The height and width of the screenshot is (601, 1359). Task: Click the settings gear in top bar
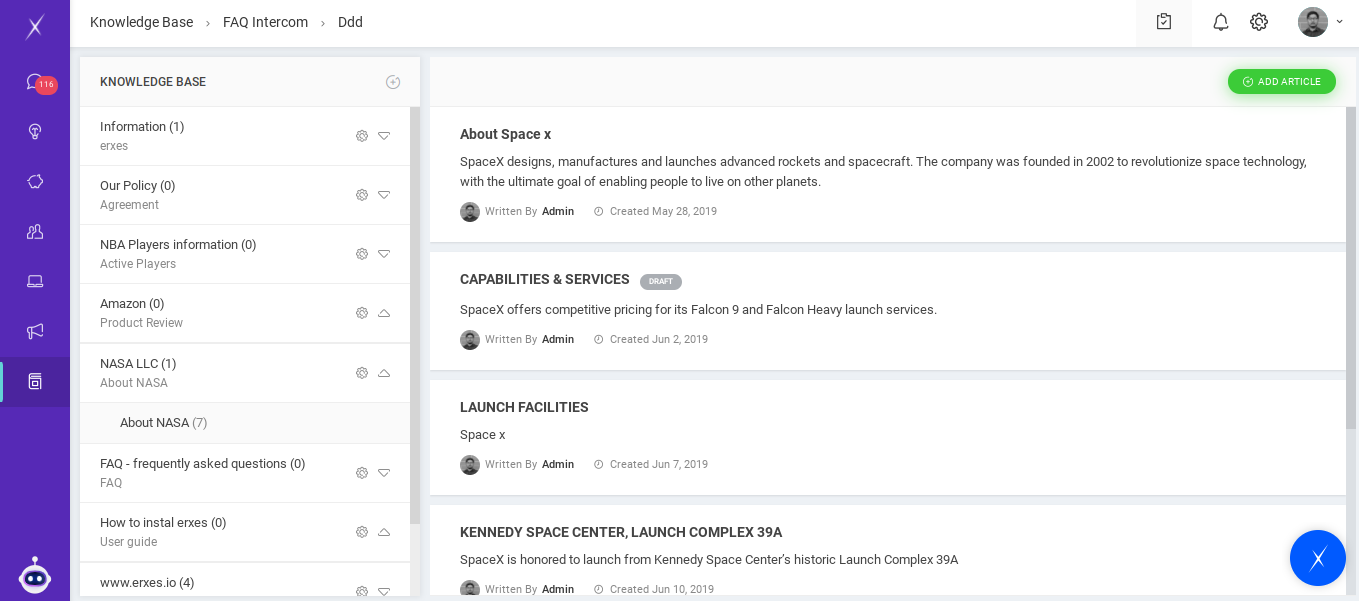point(1259,22)
